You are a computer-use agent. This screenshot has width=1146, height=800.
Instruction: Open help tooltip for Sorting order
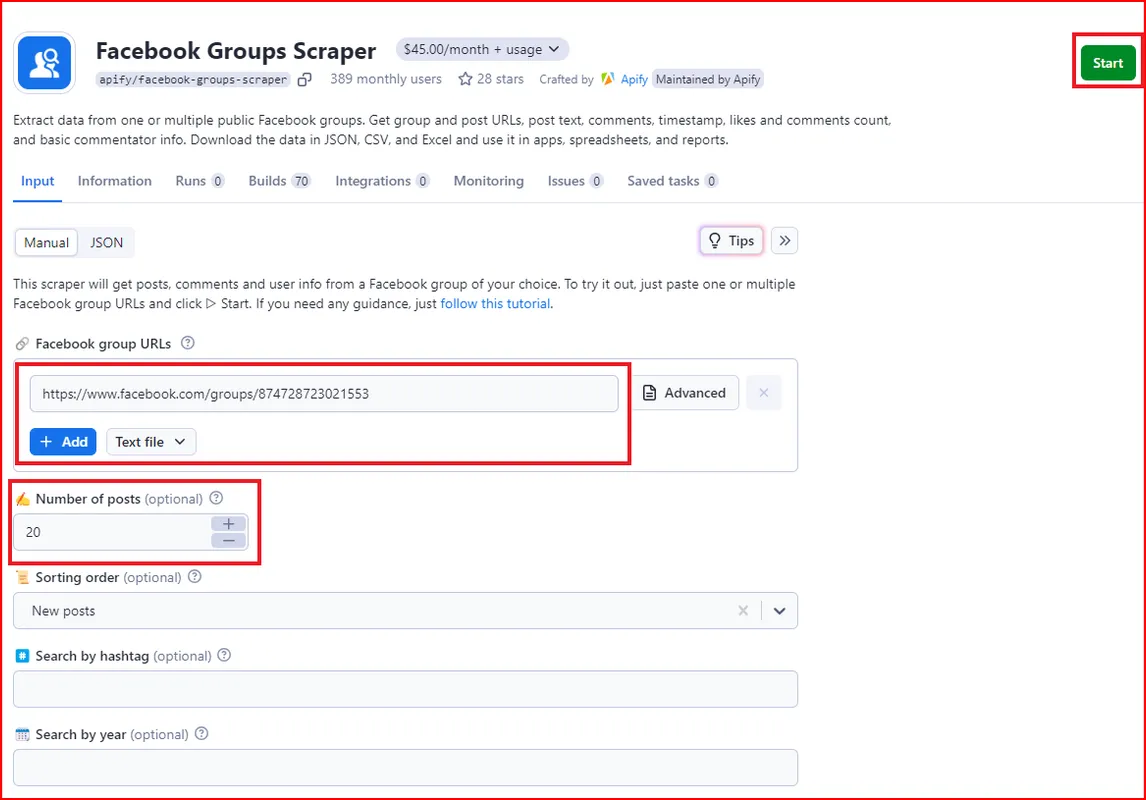coord(194,576)
